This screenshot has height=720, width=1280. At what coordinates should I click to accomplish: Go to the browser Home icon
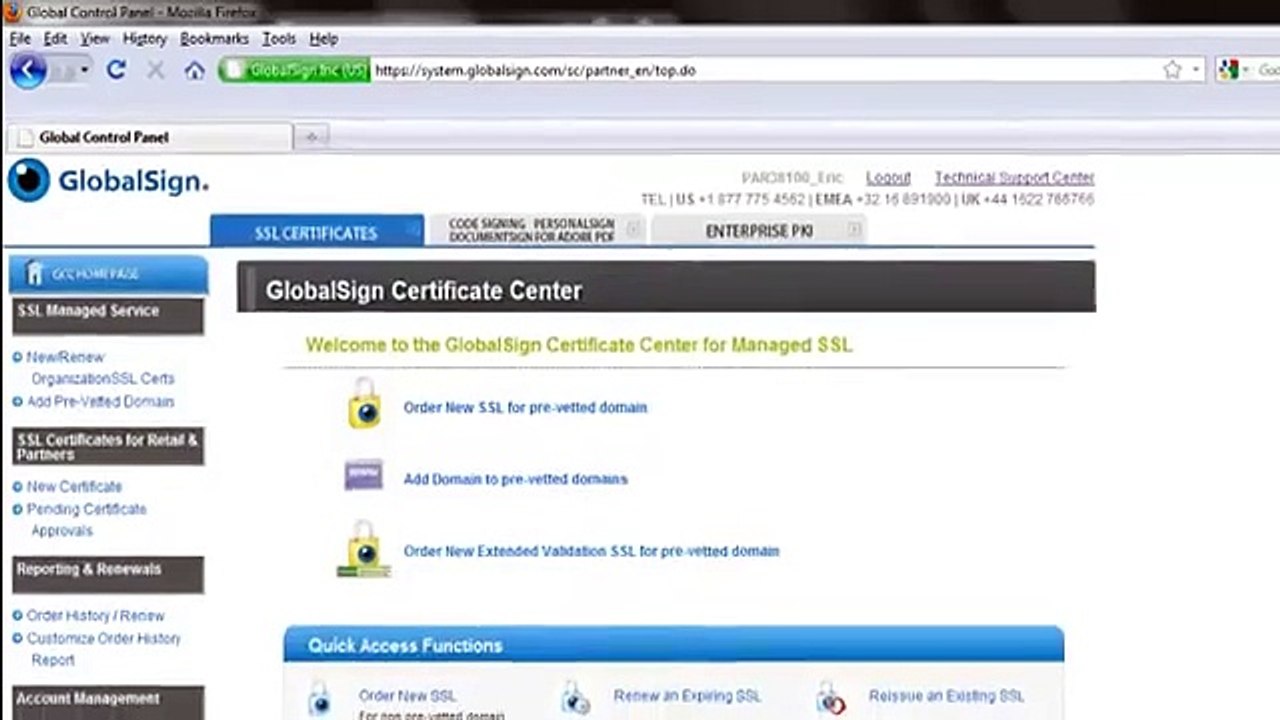tap(195, 70)
